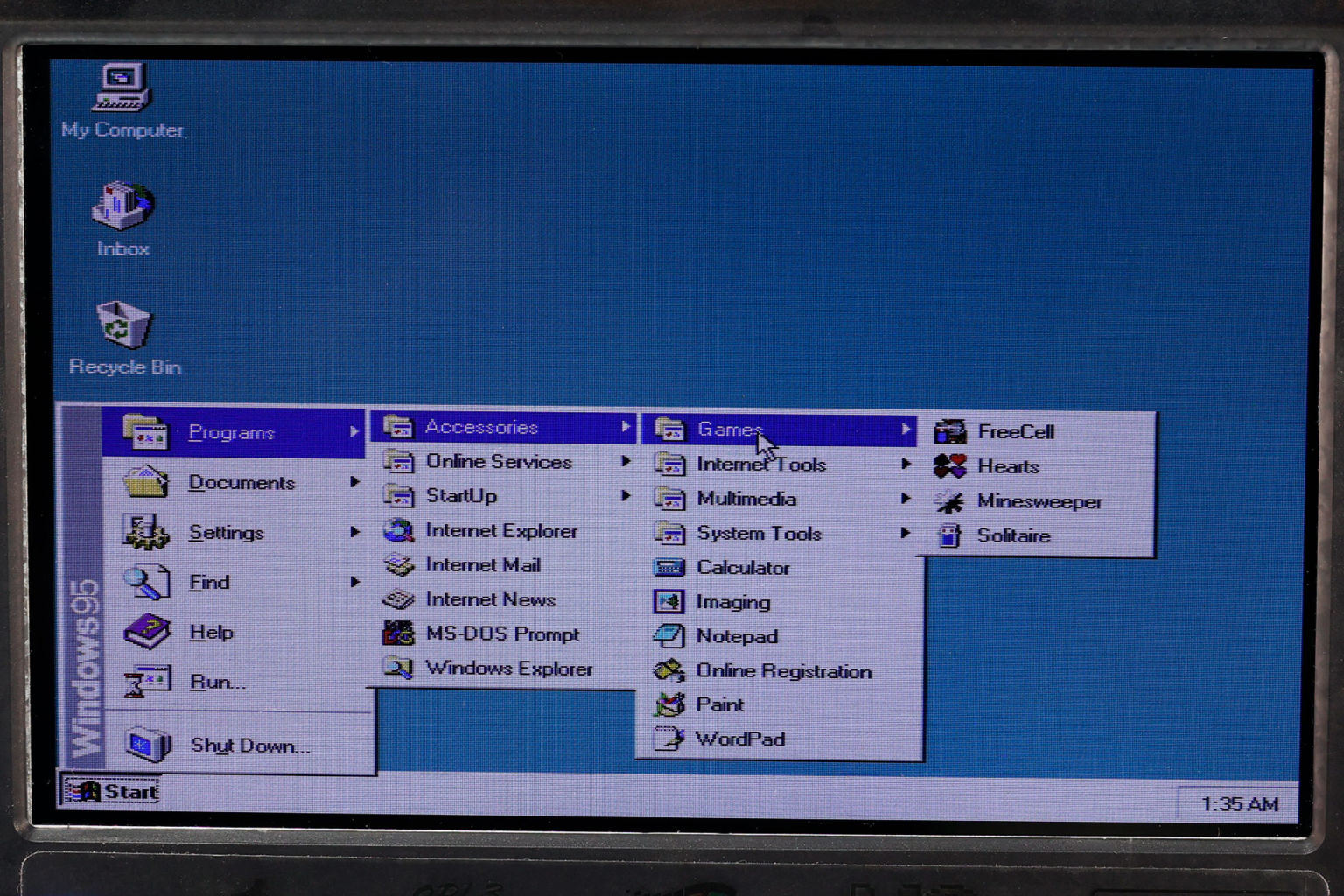Launch Internet Explorer
This screenshot has height=896, width=1344.
tap(500, 530)
